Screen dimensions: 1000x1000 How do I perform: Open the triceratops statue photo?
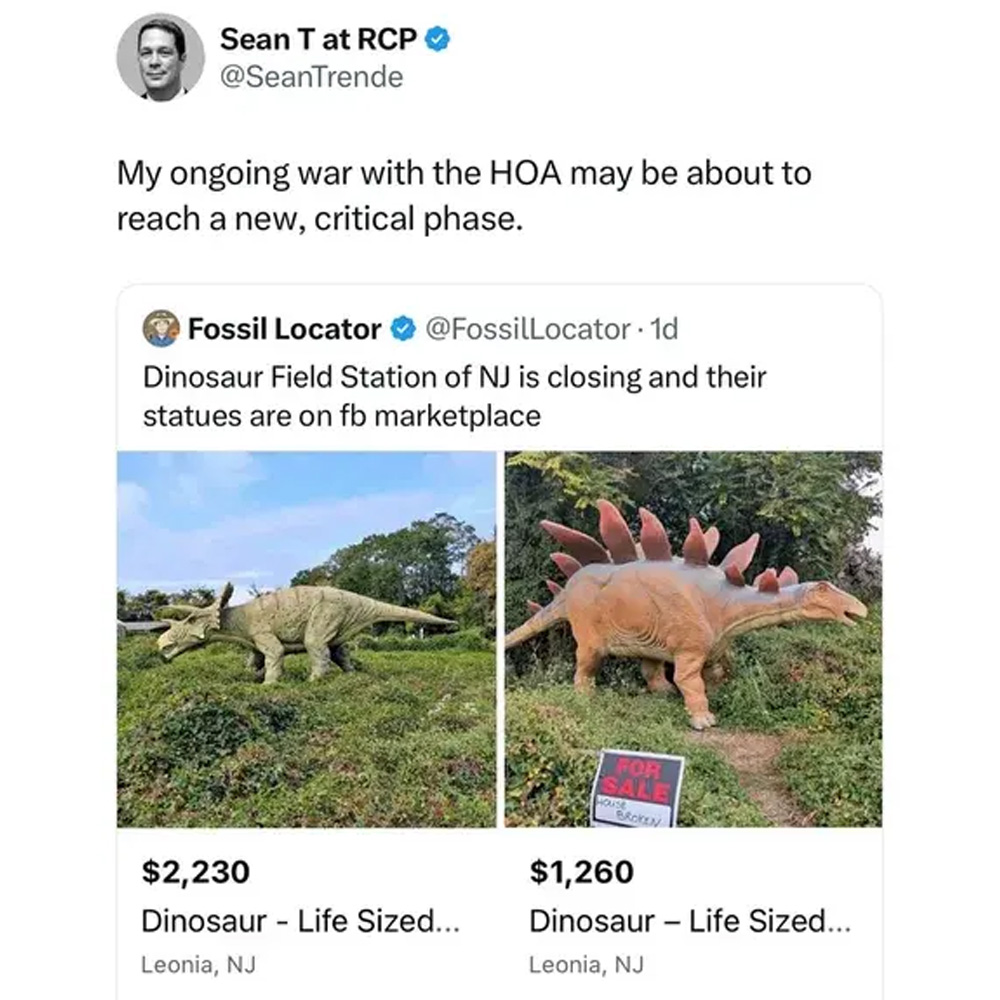[x=306, y=638]
